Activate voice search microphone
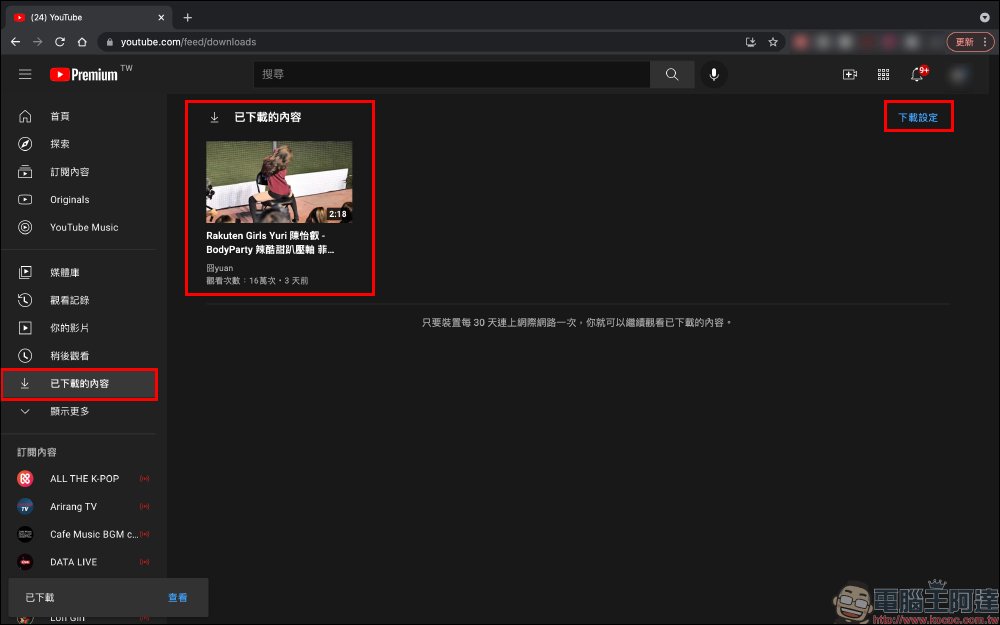1000x625 pixels. [x=714, y=74]
